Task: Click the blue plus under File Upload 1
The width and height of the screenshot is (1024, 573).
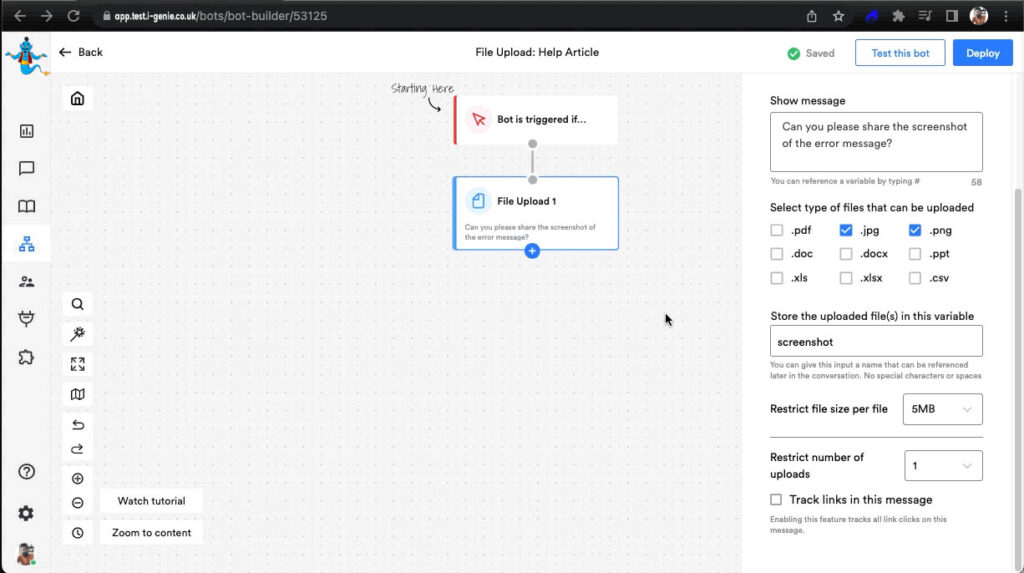Action: point(532,251)
